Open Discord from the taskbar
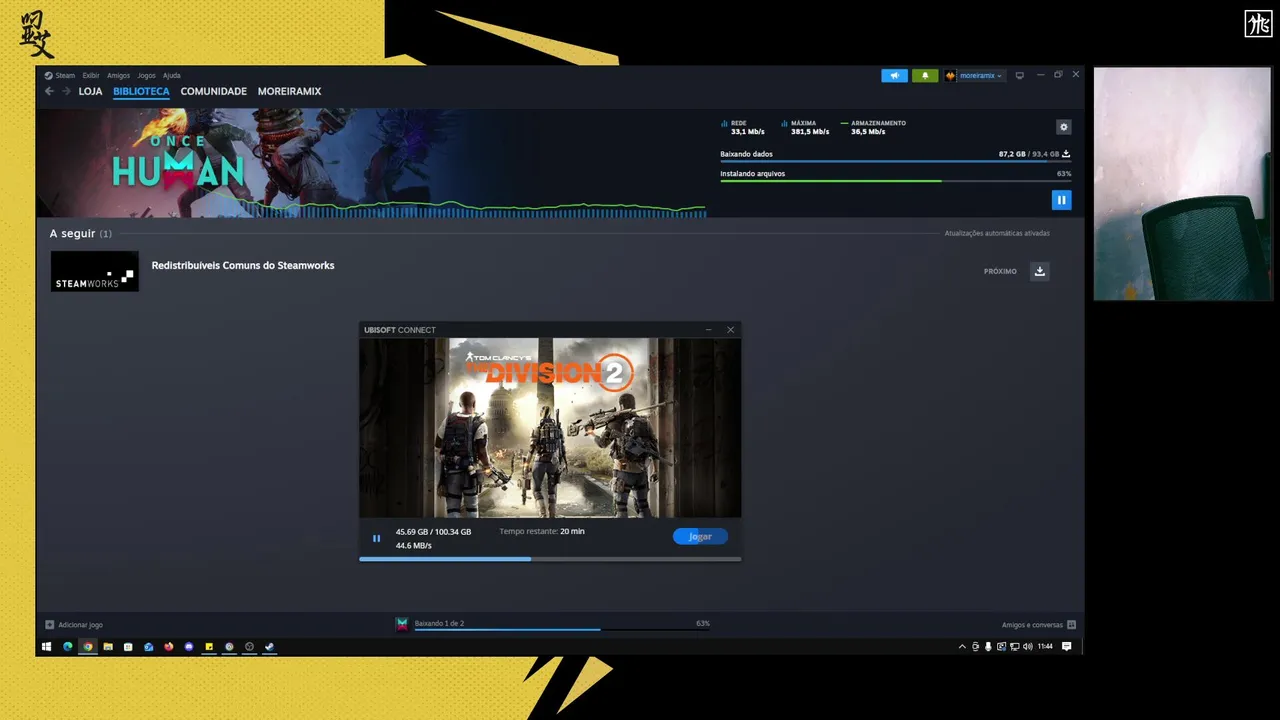The height and width of the screenshot is (720, 1280). [189, 647]
